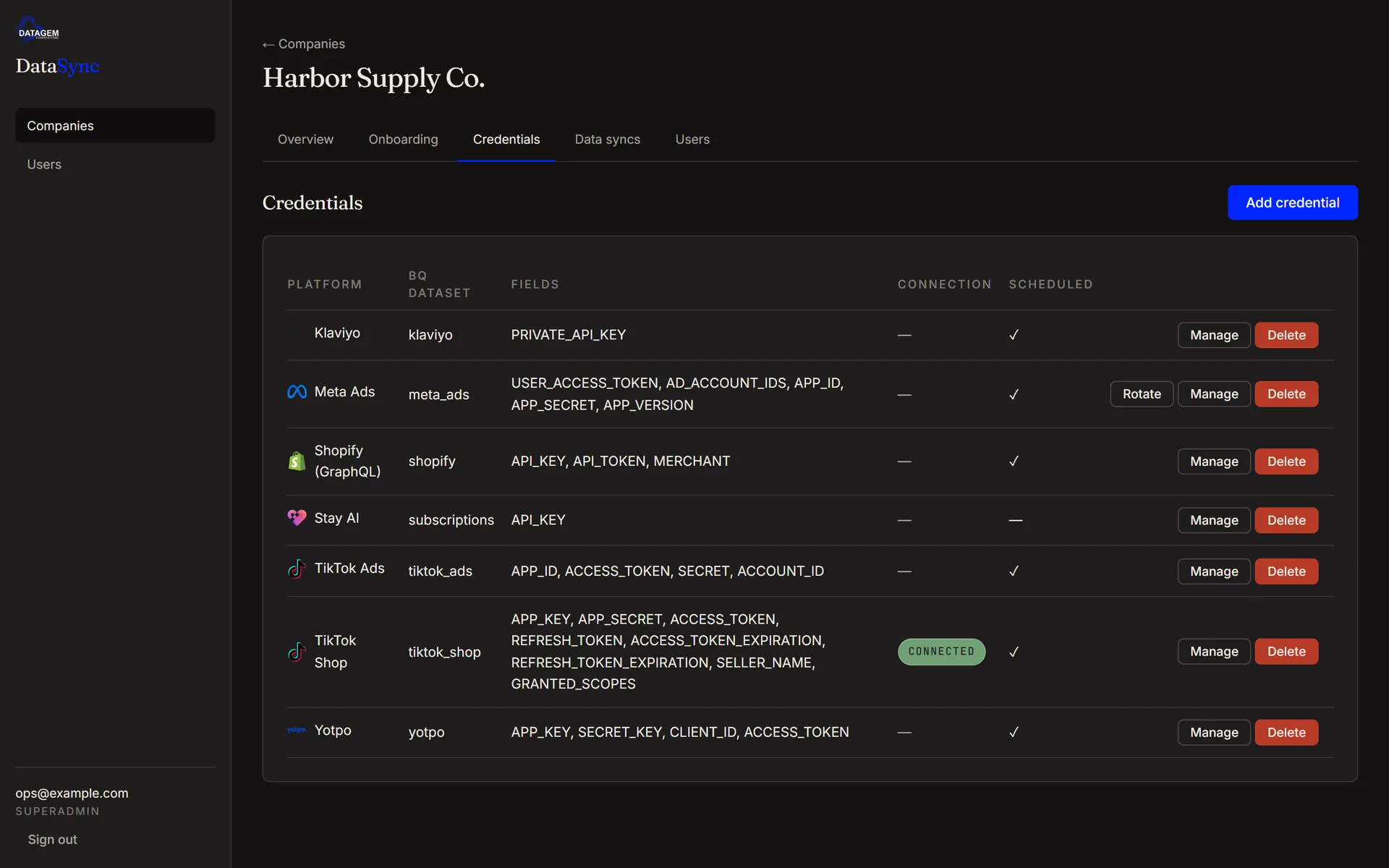Manage the Stay AI credential
The width and height of the screenshot is (1389, 868).
pyautogui.click(x=1214, y=520)
